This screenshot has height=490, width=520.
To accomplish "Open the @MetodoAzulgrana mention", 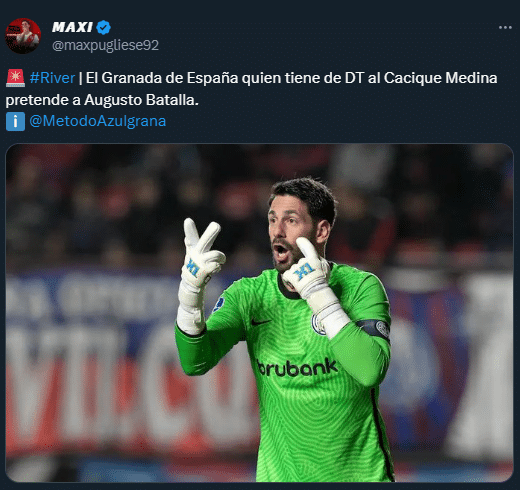I will (x=98, y=121).
